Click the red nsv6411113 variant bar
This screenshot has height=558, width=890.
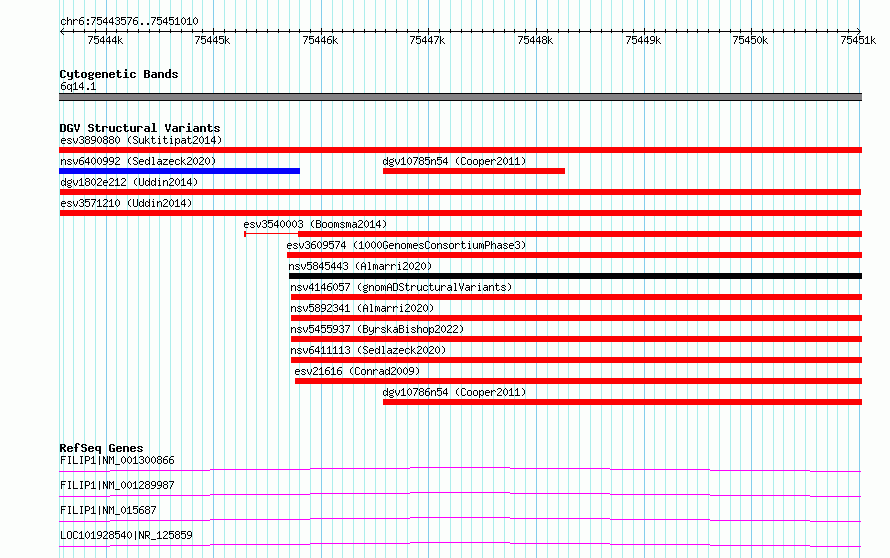pos(577,360)
